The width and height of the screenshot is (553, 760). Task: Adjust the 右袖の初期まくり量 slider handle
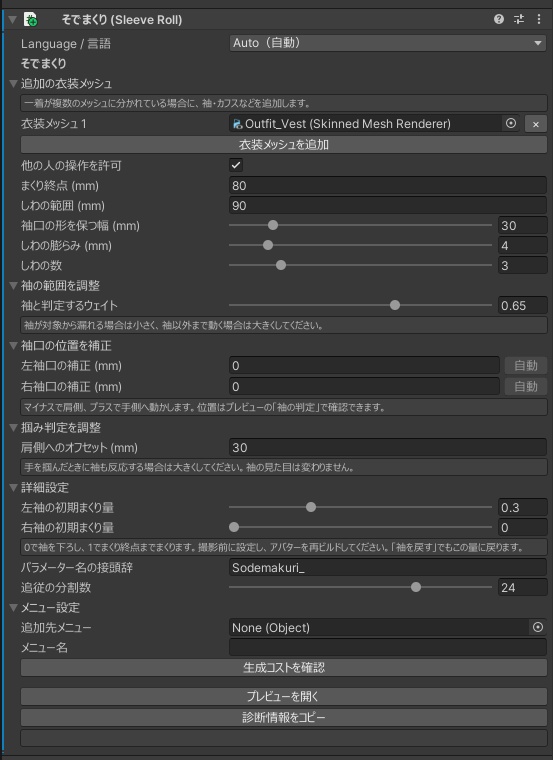[x=234, y=527]
